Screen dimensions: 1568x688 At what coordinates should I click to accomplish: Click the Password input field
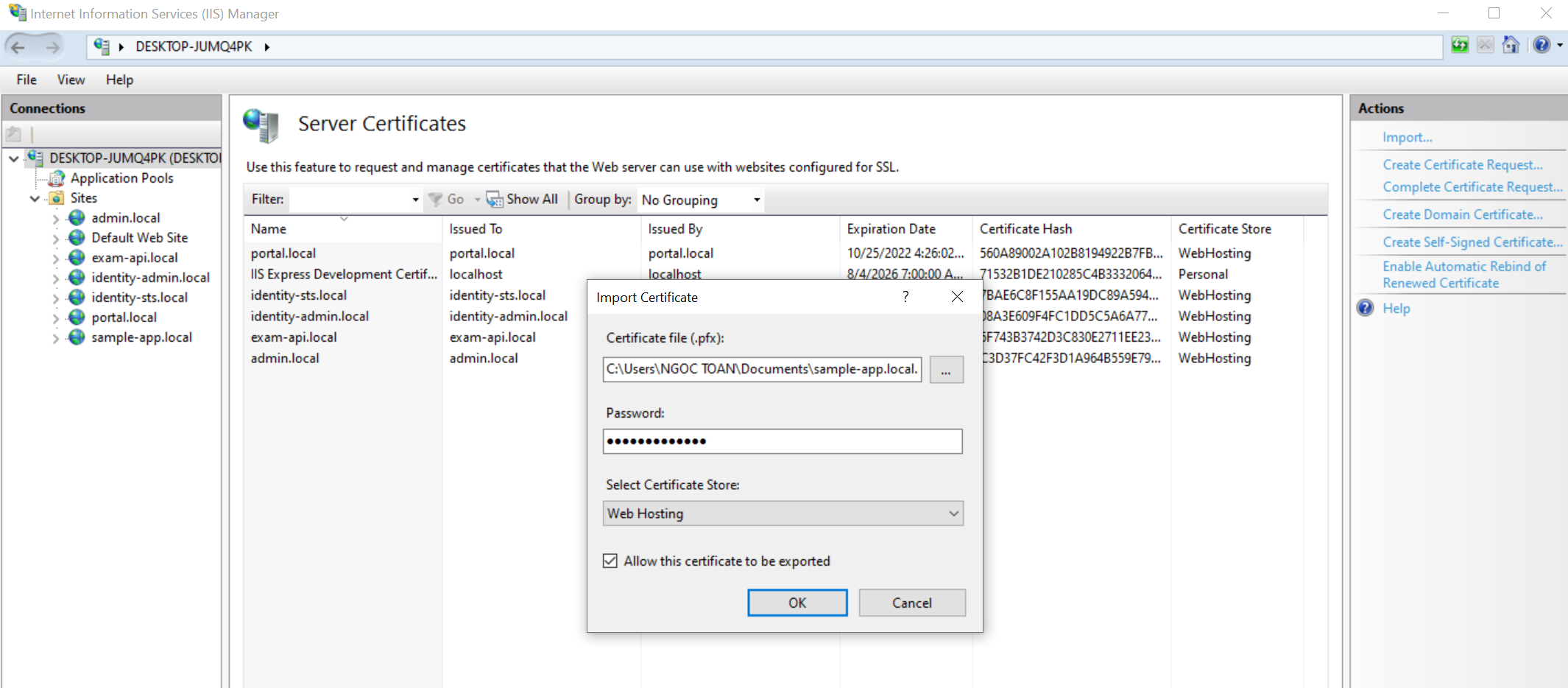[782, 441]
